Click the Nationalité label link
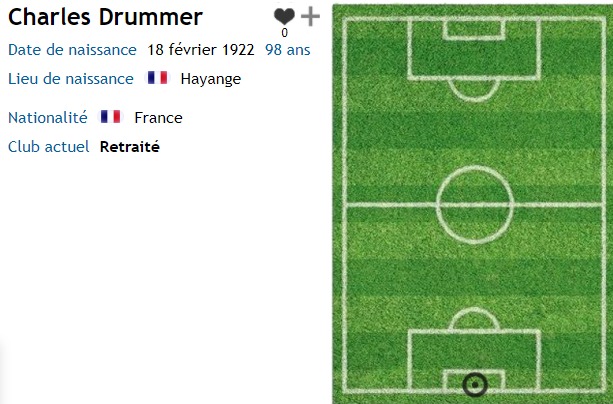The image size is (613, 404). (48, 117)
